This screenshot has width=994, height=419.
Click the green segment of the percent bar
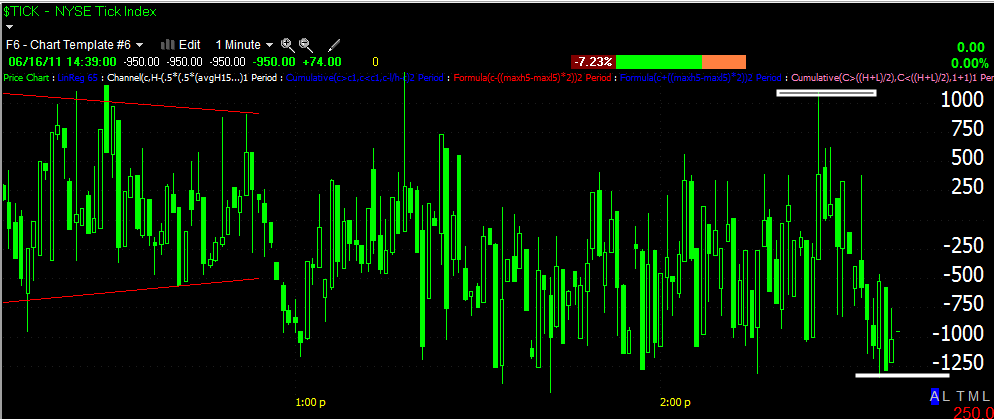click(659, 62)
